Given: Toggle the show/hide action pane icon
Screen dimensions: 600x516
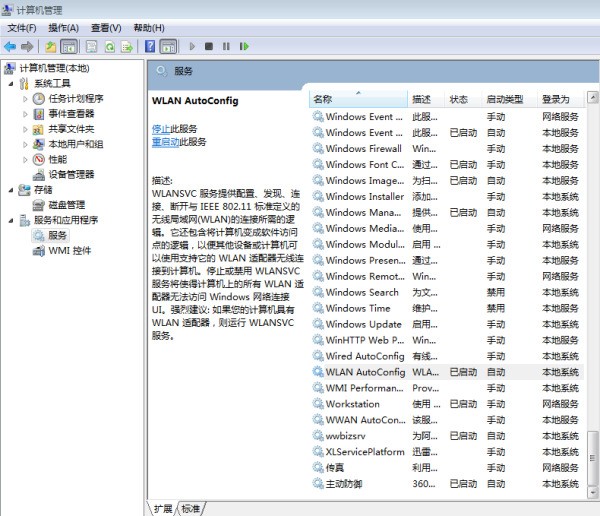Looking at the screenshot, I should (168, 47).
